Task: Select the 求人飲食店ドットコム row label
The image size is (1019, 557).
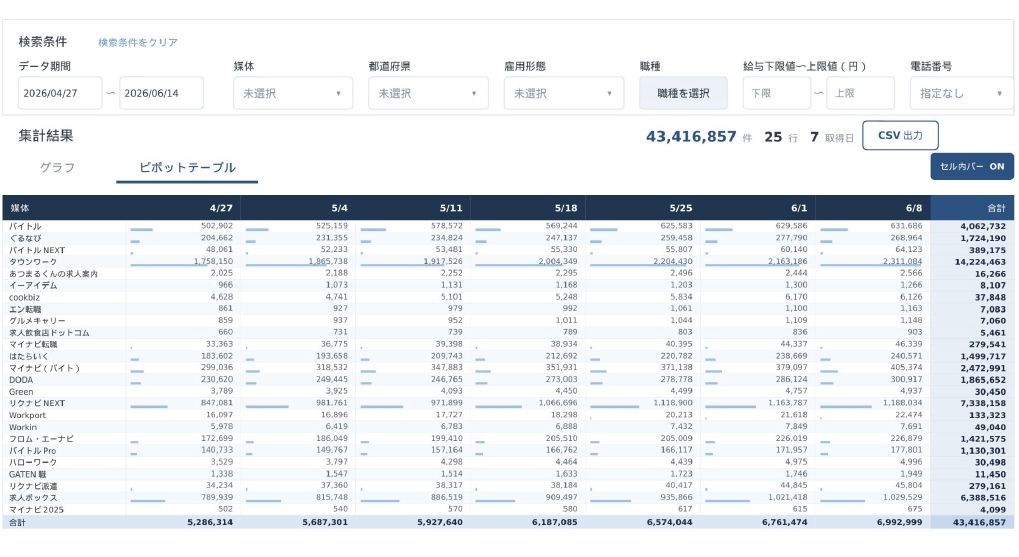Action: pyautogui.click(x=49, y=332)
